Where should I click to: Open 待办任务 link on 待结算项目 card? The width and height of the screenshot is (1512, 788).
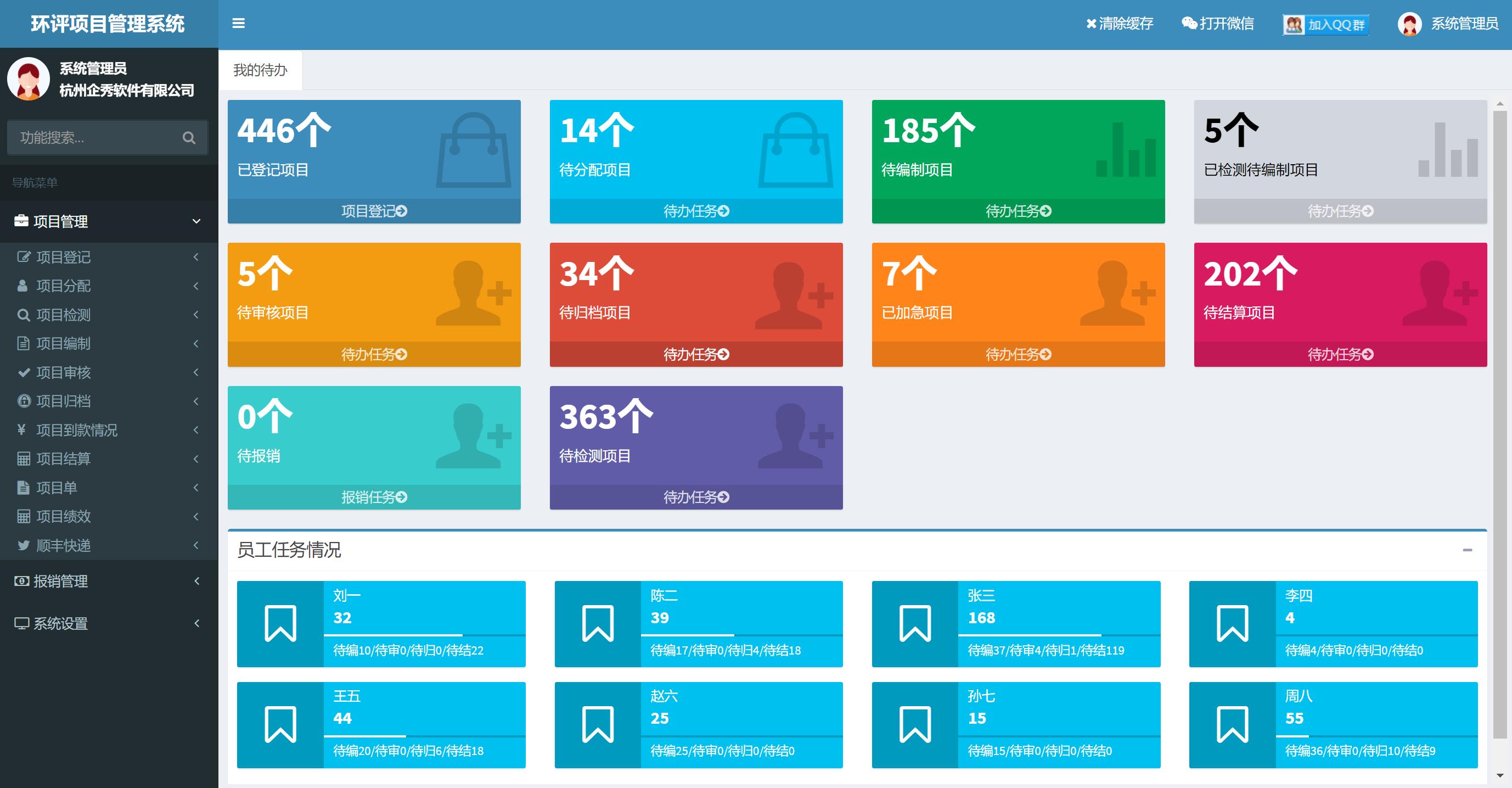pyautogui.click(x=1341, y=354)
